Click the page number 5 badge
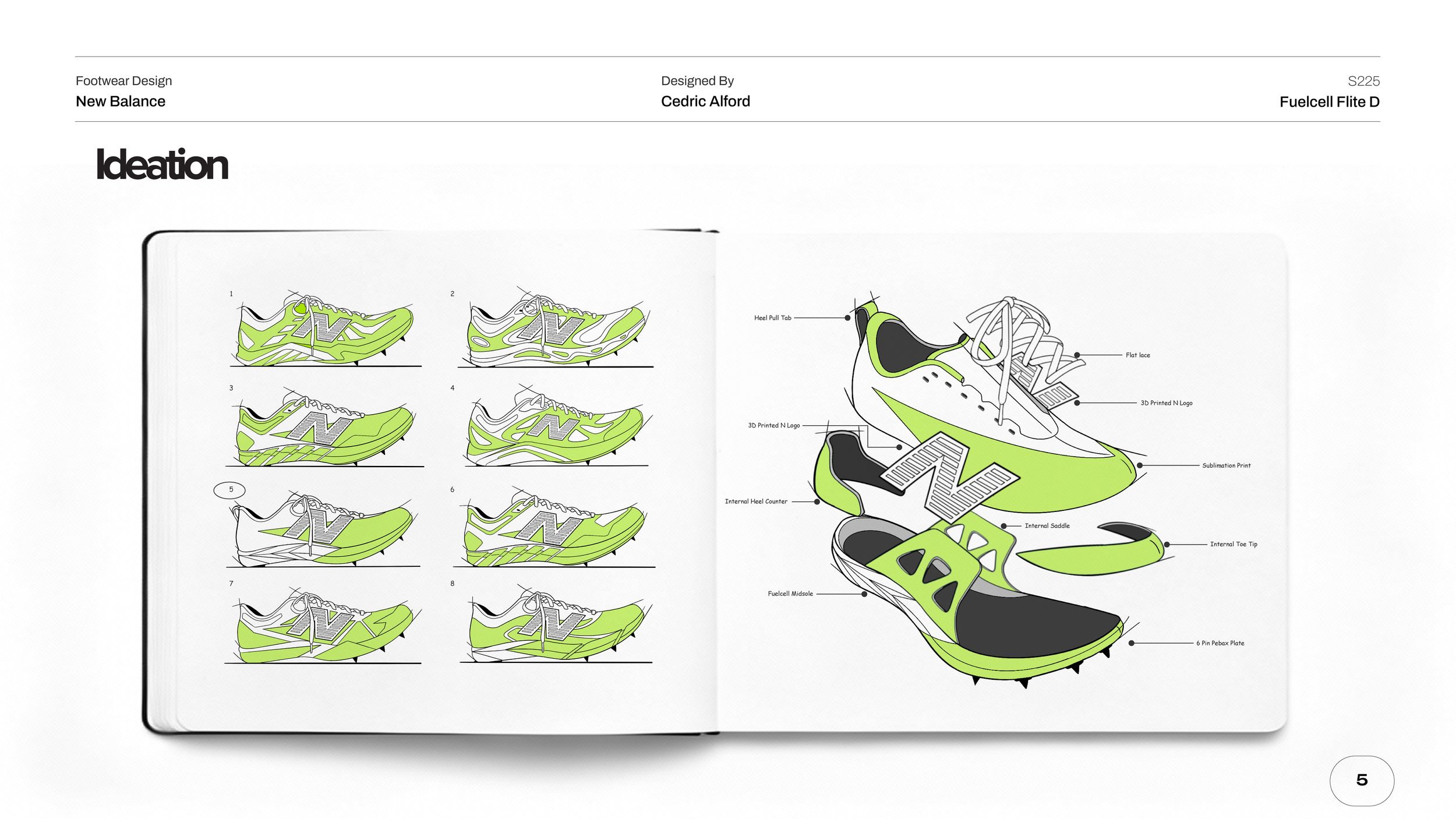Viewport: 1456px width, 819px height. [x=1361, y=780]
